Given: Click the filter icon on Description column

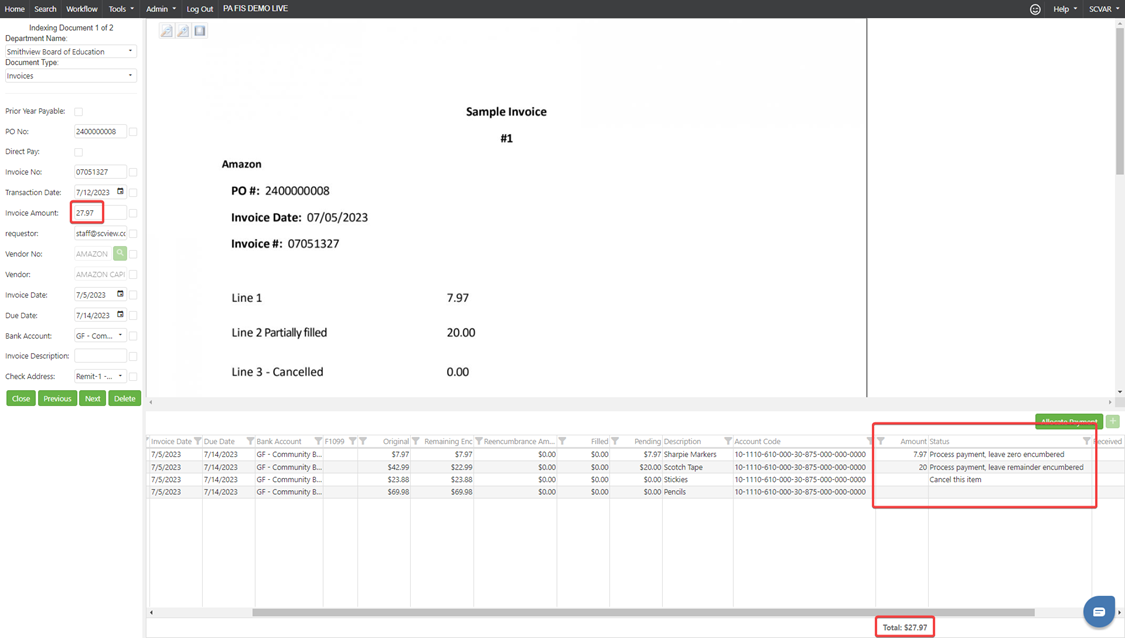Looking at the screenshot, I should point(728,441).
